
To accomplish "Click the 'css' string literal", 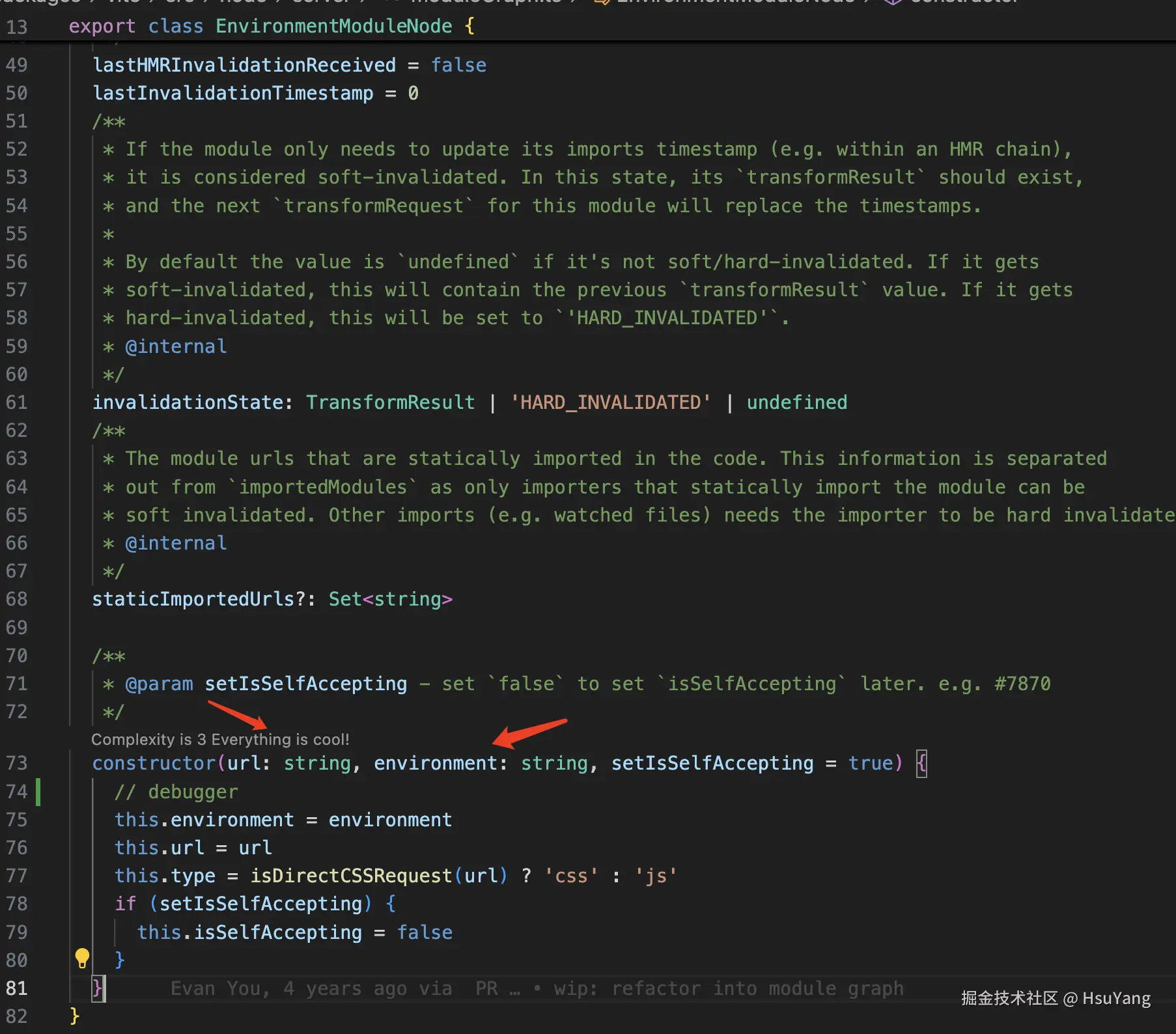I will coord(571,876).
